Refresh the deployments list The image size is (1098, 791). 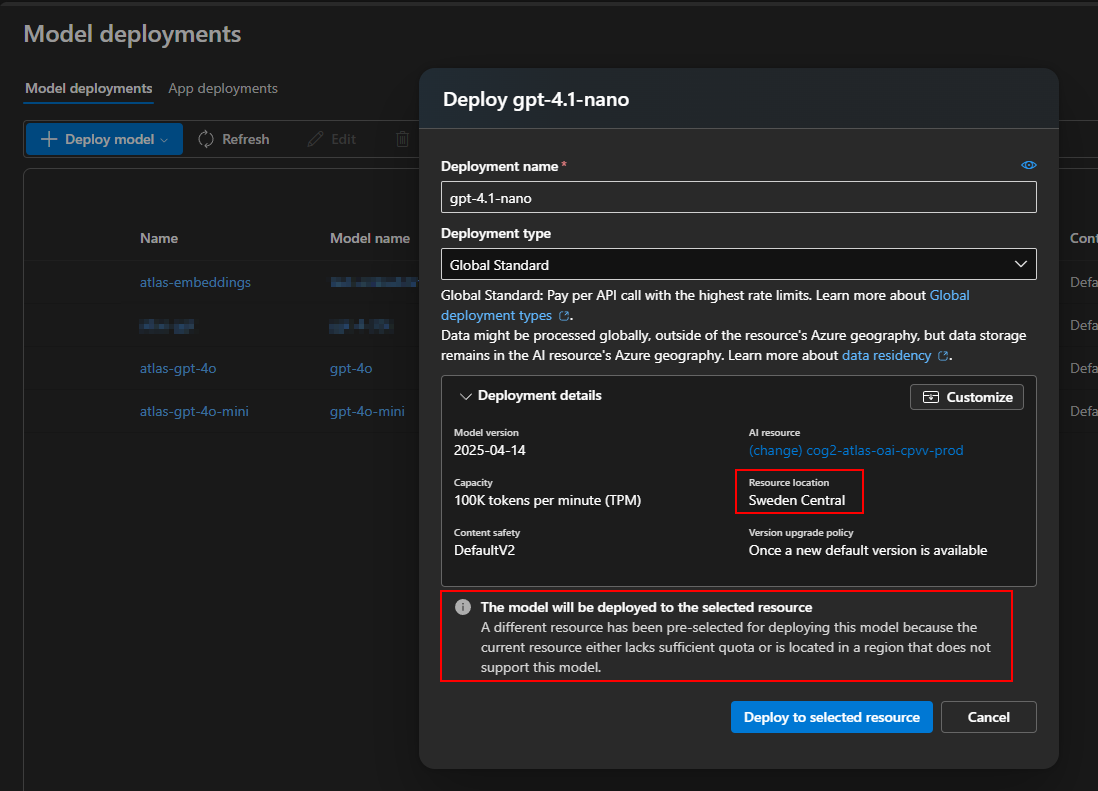(234, 139)
